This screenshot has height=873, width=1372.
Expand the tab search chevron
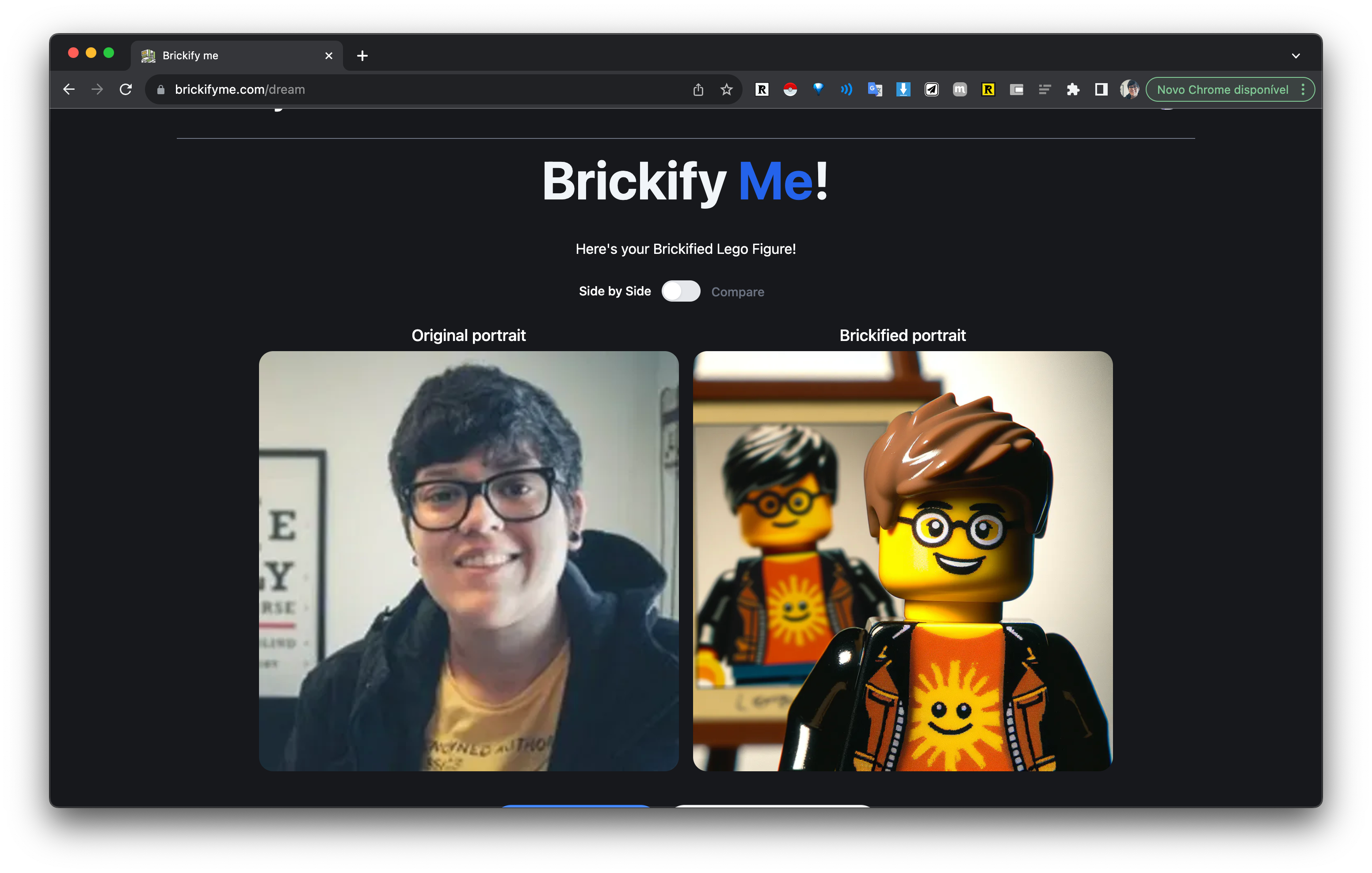(x=1296, y=56)
